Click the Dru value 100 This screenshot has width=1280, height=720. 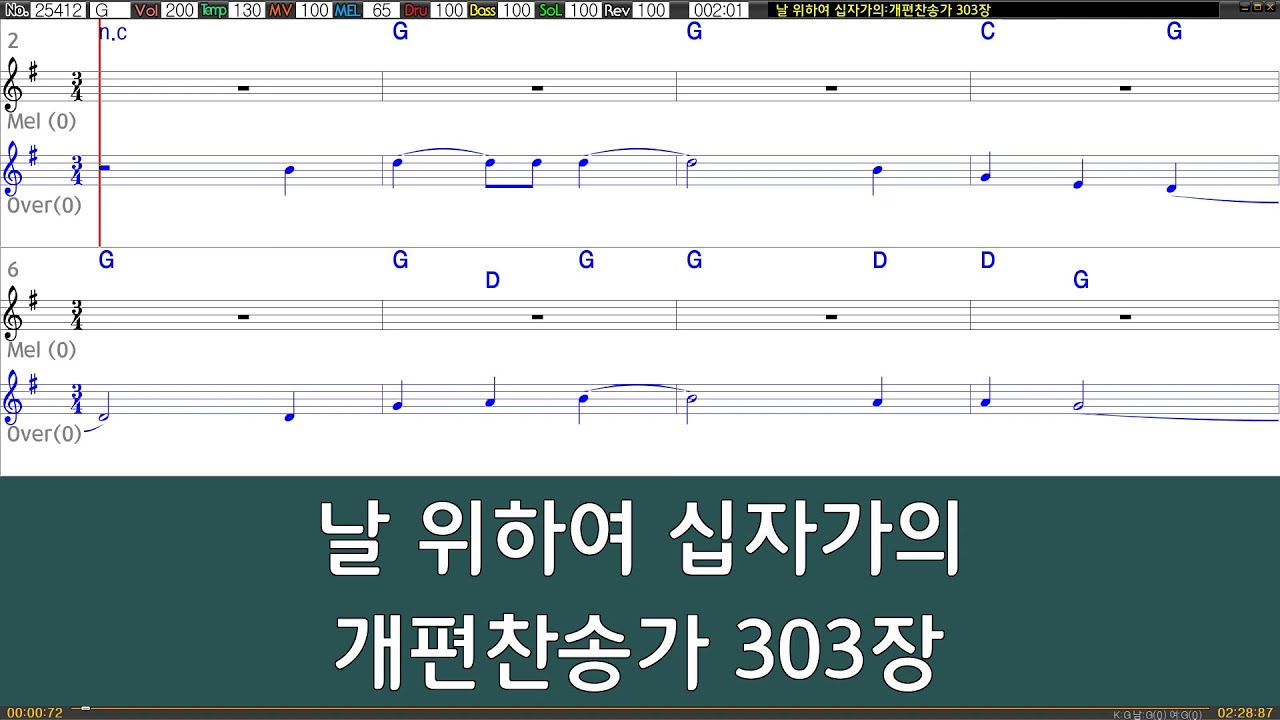(448, 10)
